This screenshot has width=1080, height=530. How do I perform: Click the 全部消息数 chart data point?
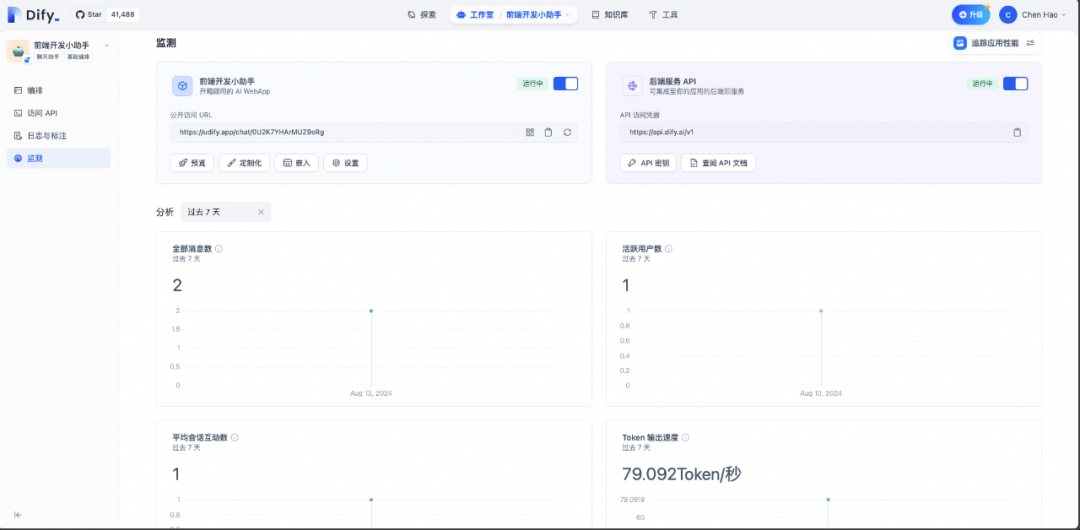(x=371, y=311)
